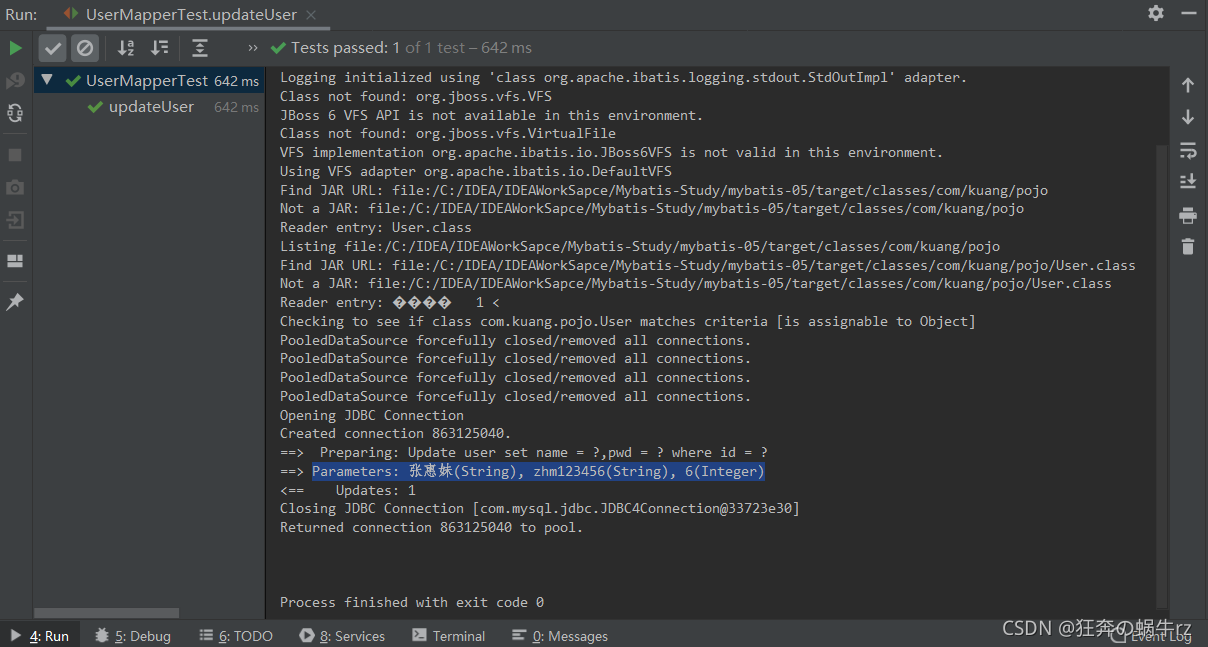1208x647 pixels.
Task: Toggle auto-test rerun icon in left strip
Action: [15, 114]
